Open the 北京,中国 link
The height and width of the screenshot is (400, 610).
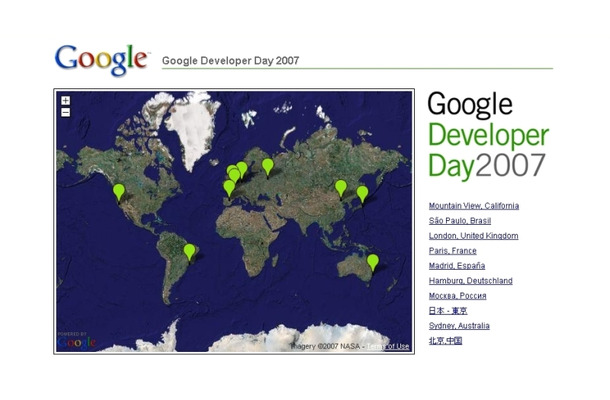(445, 341)
